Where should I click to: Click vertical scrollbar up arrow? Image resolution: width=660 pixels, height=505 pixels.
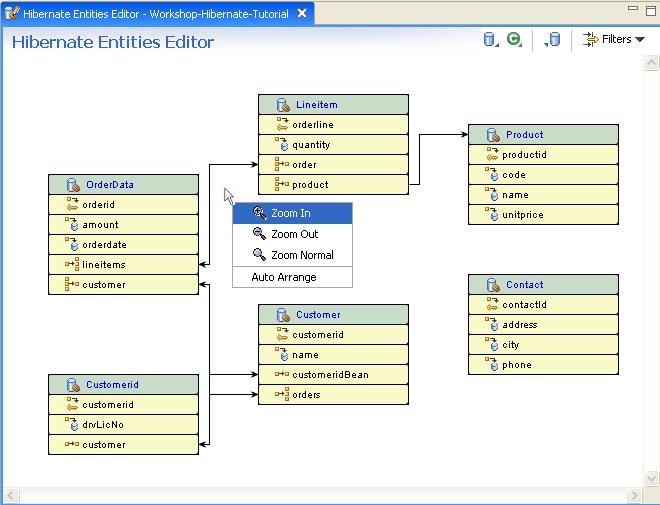[x=651, y=64]
